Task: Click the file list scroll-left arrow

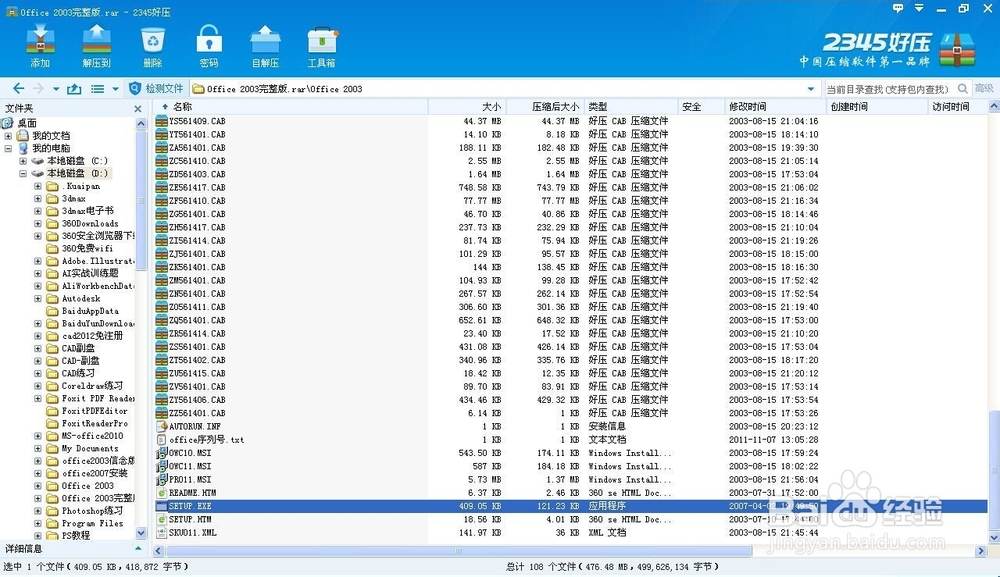Action: tap(159, 550)
